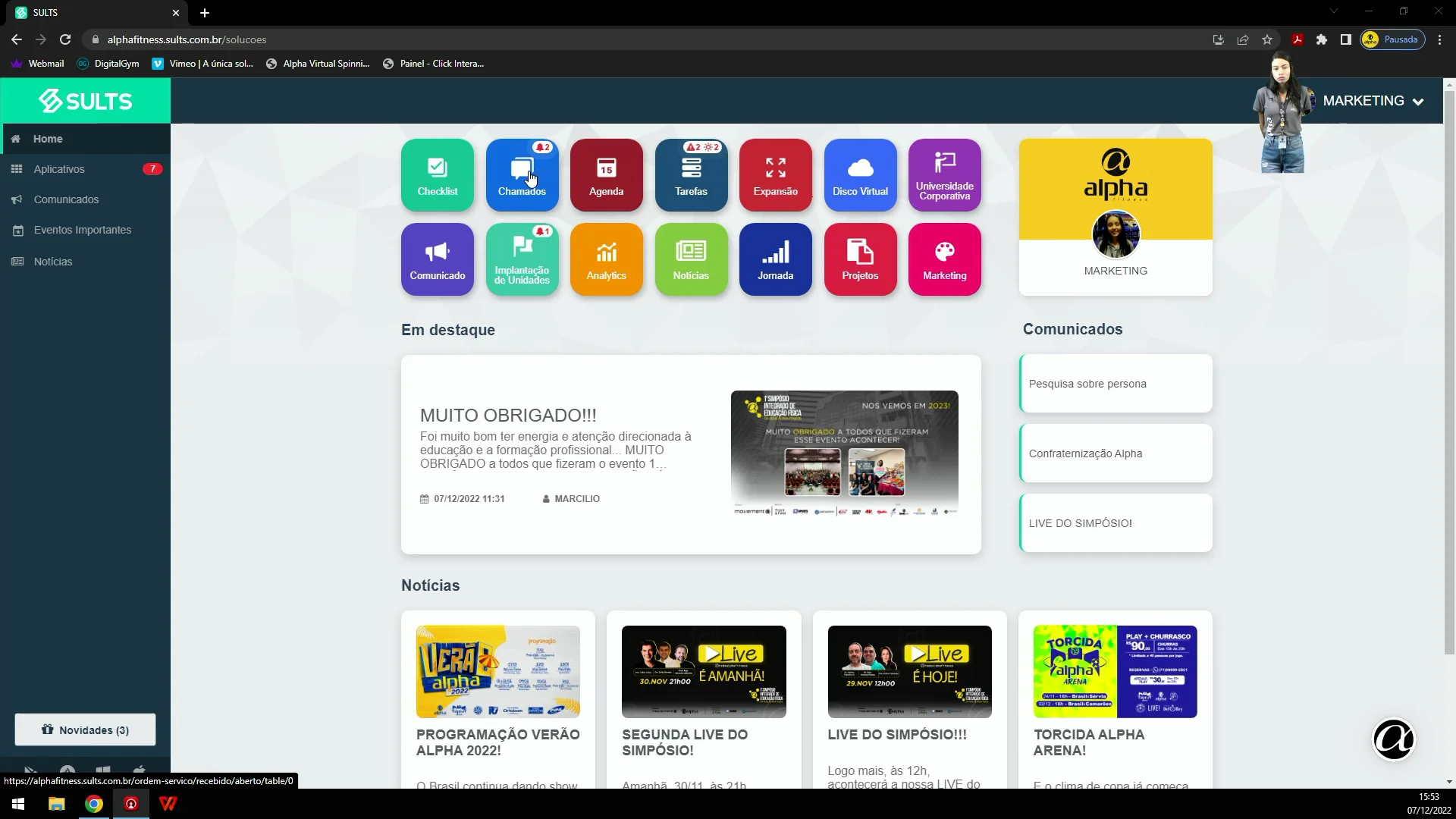Launch the Disco Virtual cloud tile
The width and height of the screenshot is (1456, 819).
[860, 175]
